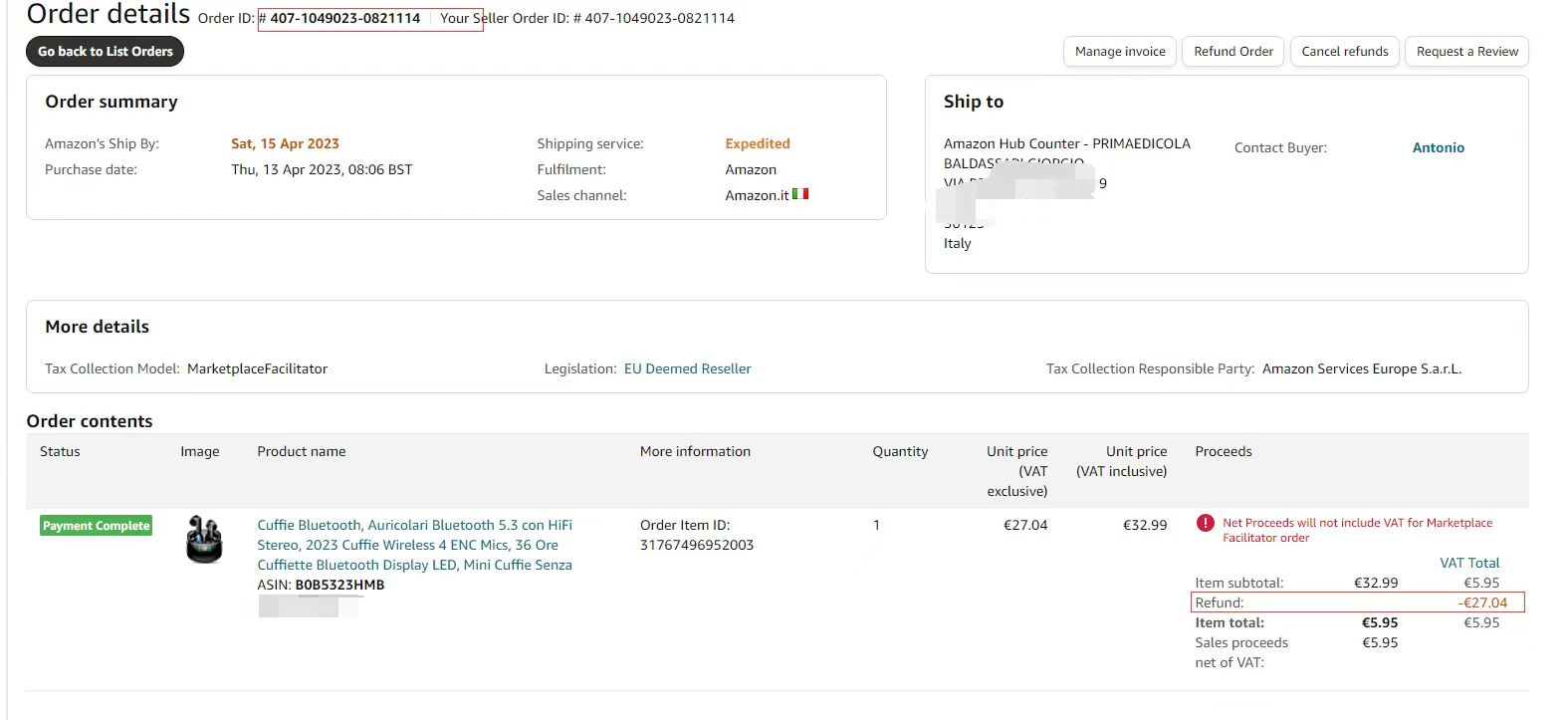
Task: Click the red warning icon in Proceeds
Action: 1205,523
